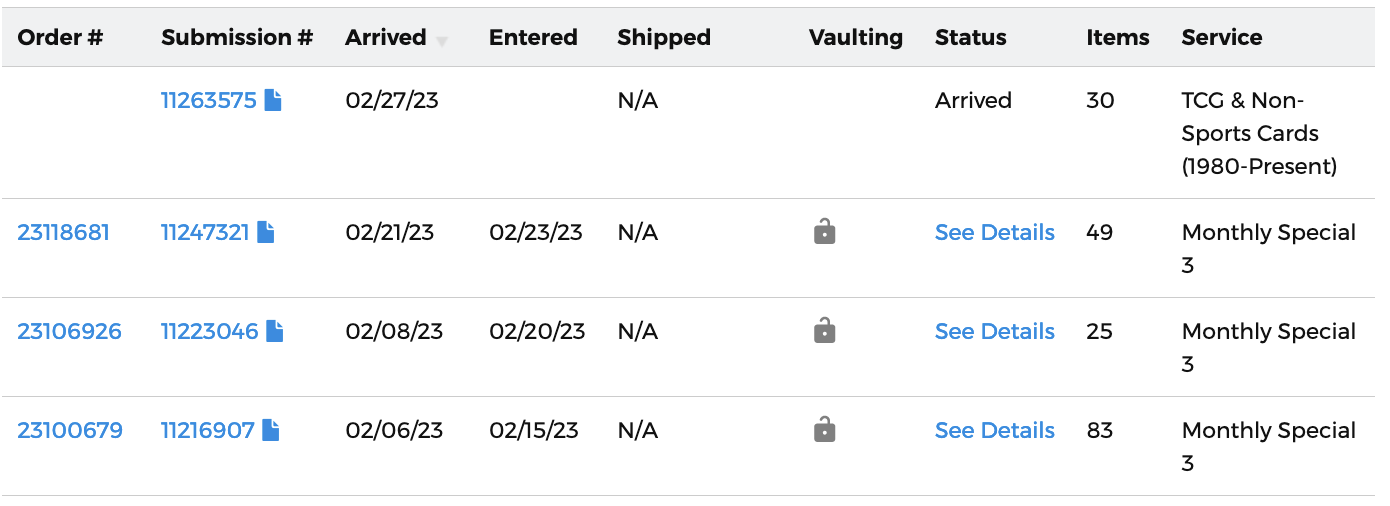Toggle sort arrow on Arrived column

441,41
